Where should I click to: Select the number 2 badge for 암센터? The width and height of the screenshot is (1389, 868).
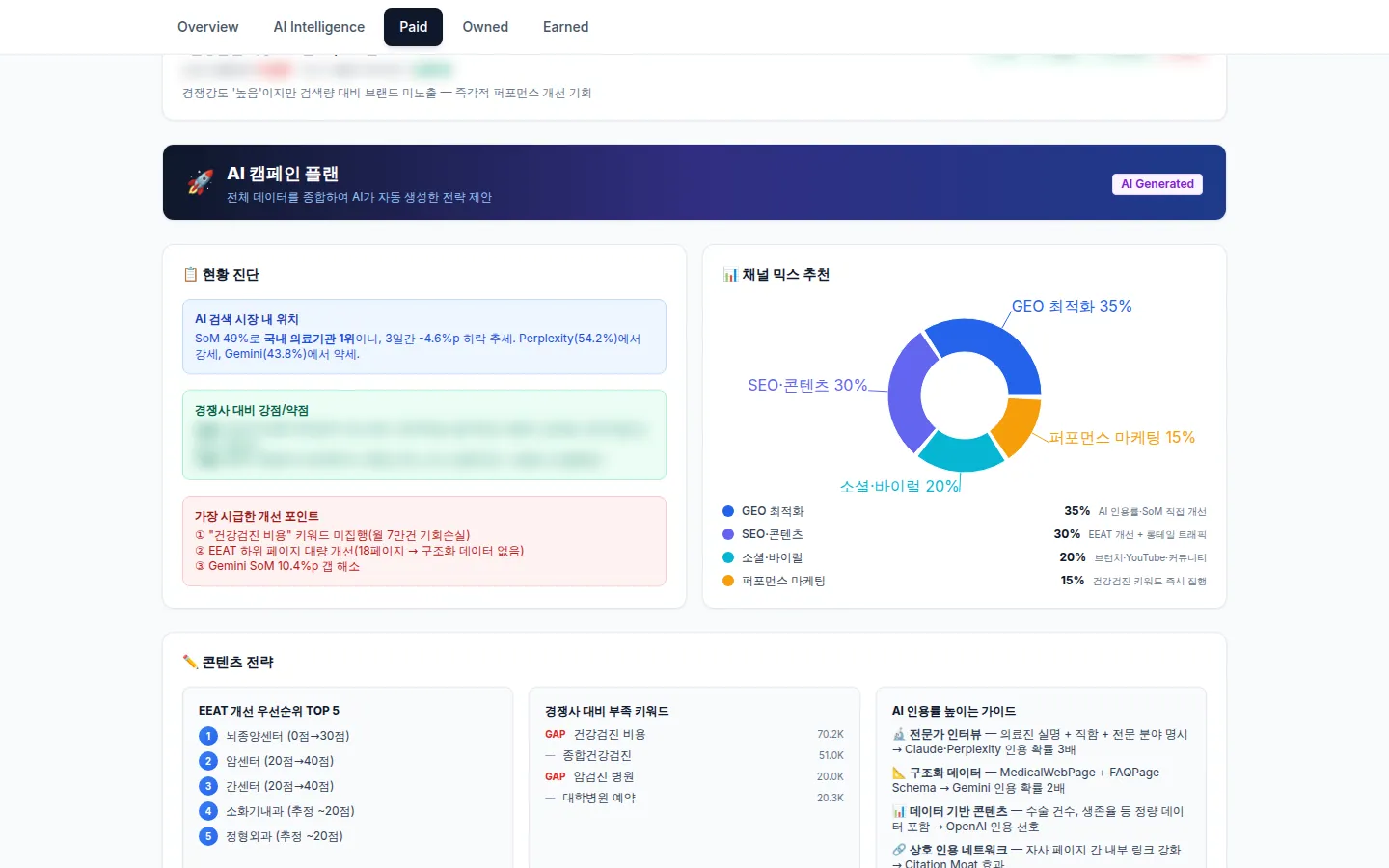(208, 761)
